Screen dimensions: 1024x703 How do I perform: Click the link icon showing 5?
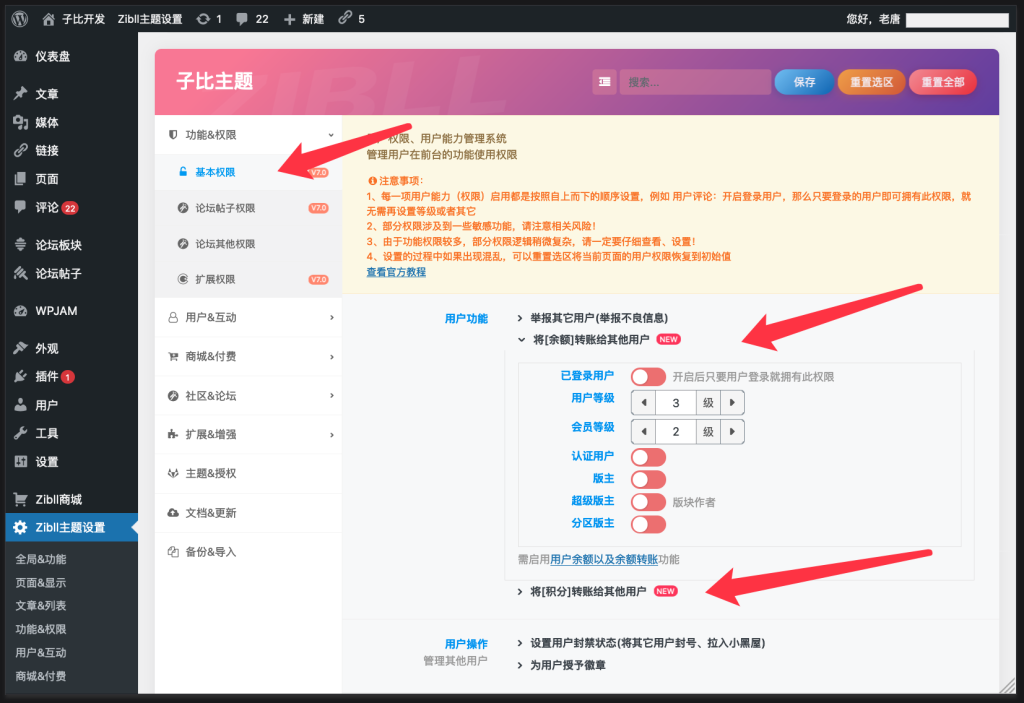tap(345, 18)
